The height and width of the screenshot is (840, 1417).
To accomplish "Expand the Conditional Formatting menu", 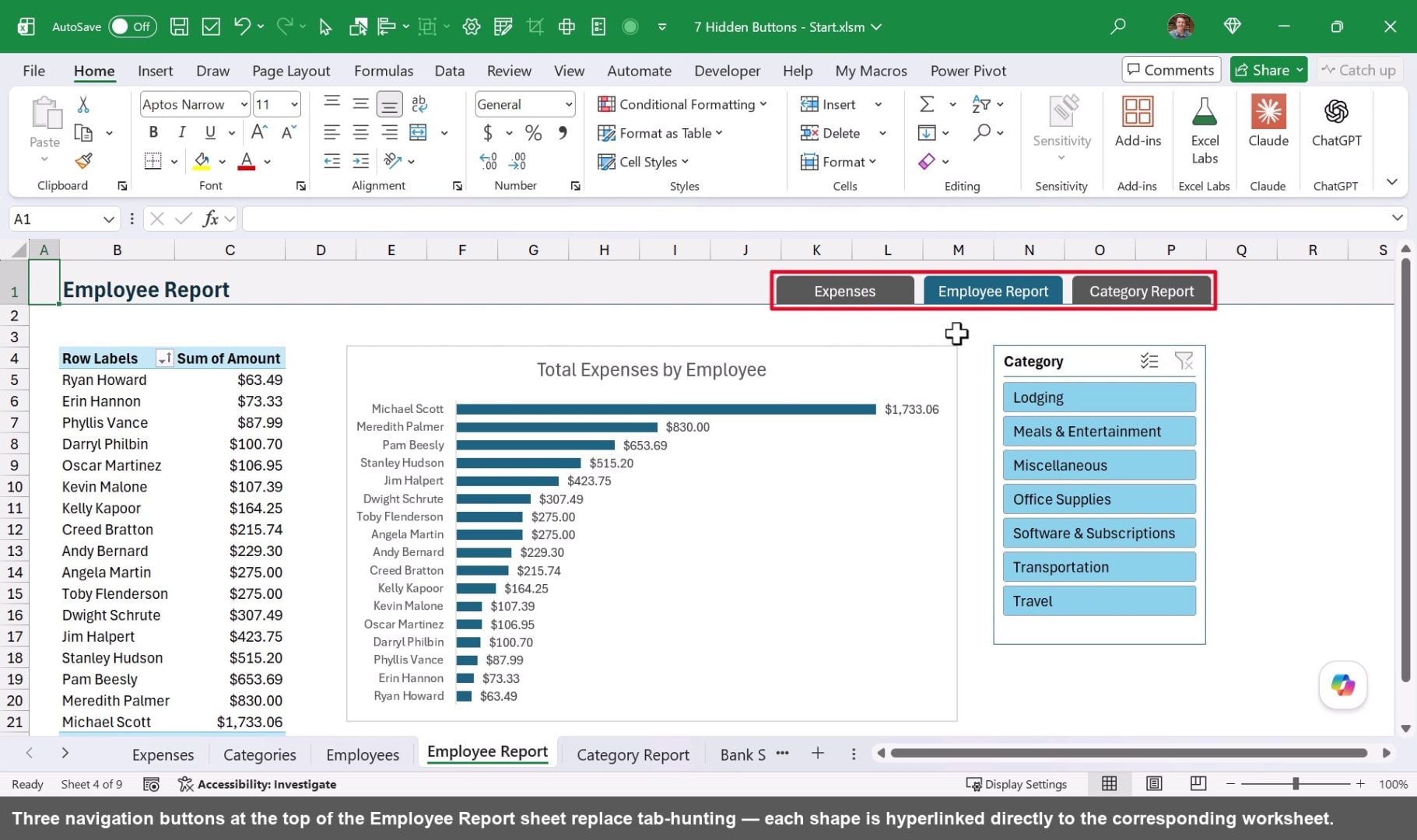I will 682,104.
